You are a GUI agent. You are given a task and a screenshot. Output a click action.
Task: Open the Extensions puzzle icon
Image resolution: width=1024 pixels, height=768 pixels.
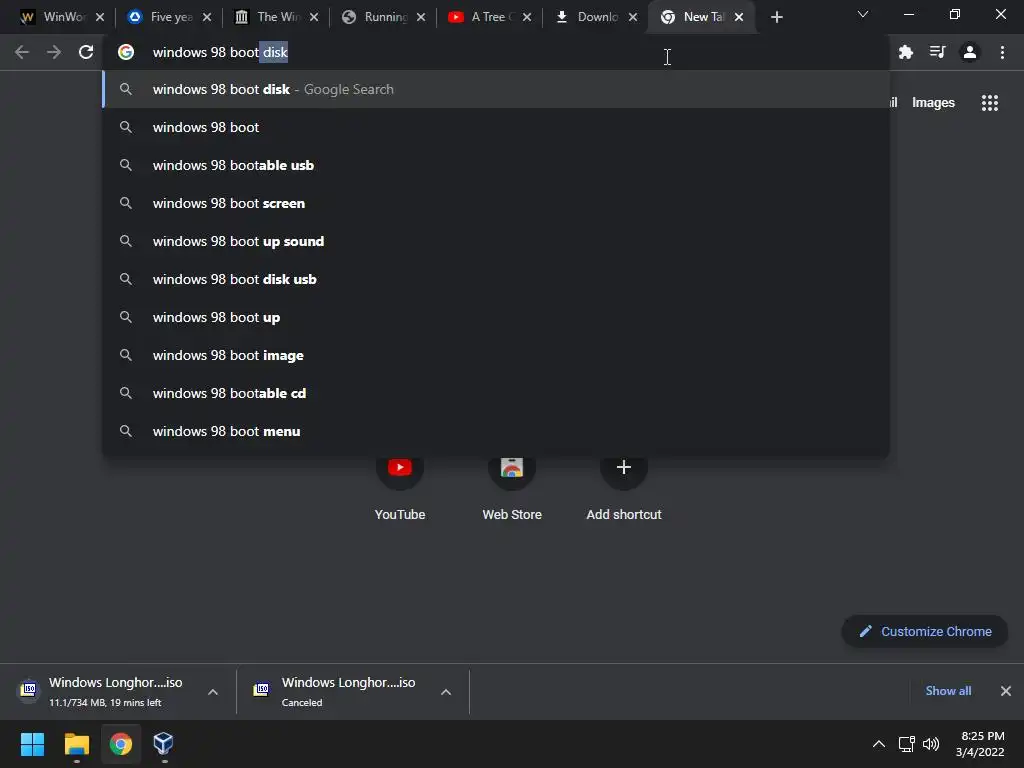(x=905, y=52)
